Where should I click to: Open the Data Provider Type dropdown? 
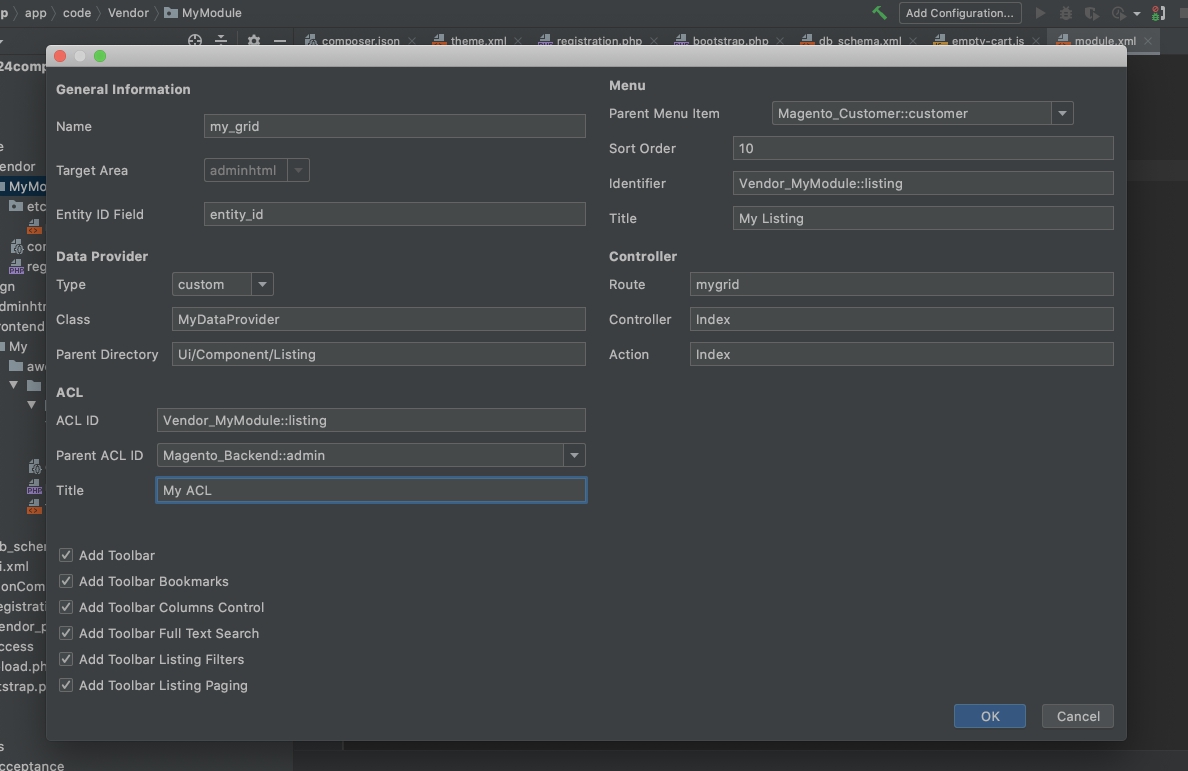click(262, 285)
